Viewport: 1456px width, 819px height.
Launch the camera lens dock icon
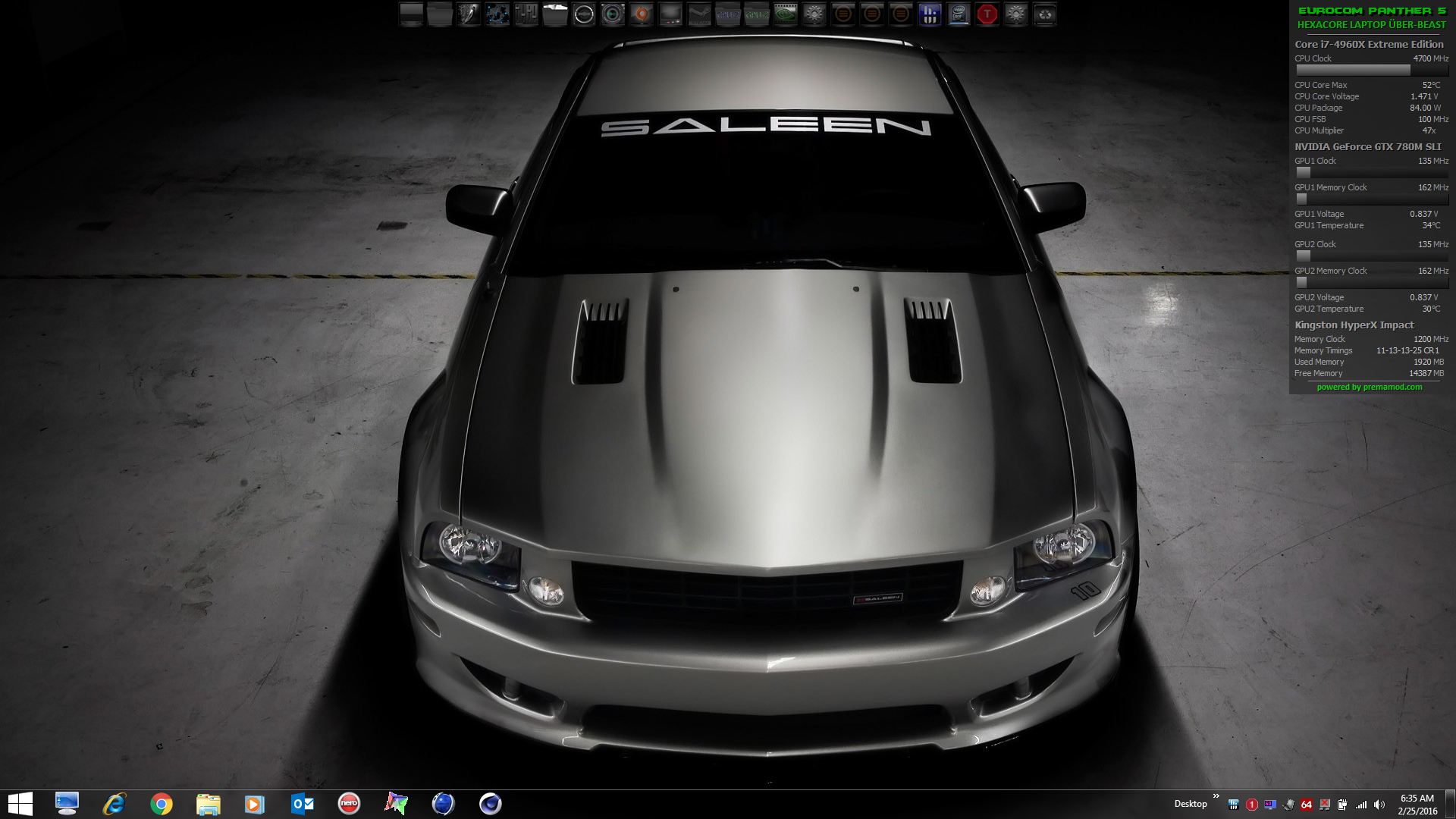click(x=613, y=14)
